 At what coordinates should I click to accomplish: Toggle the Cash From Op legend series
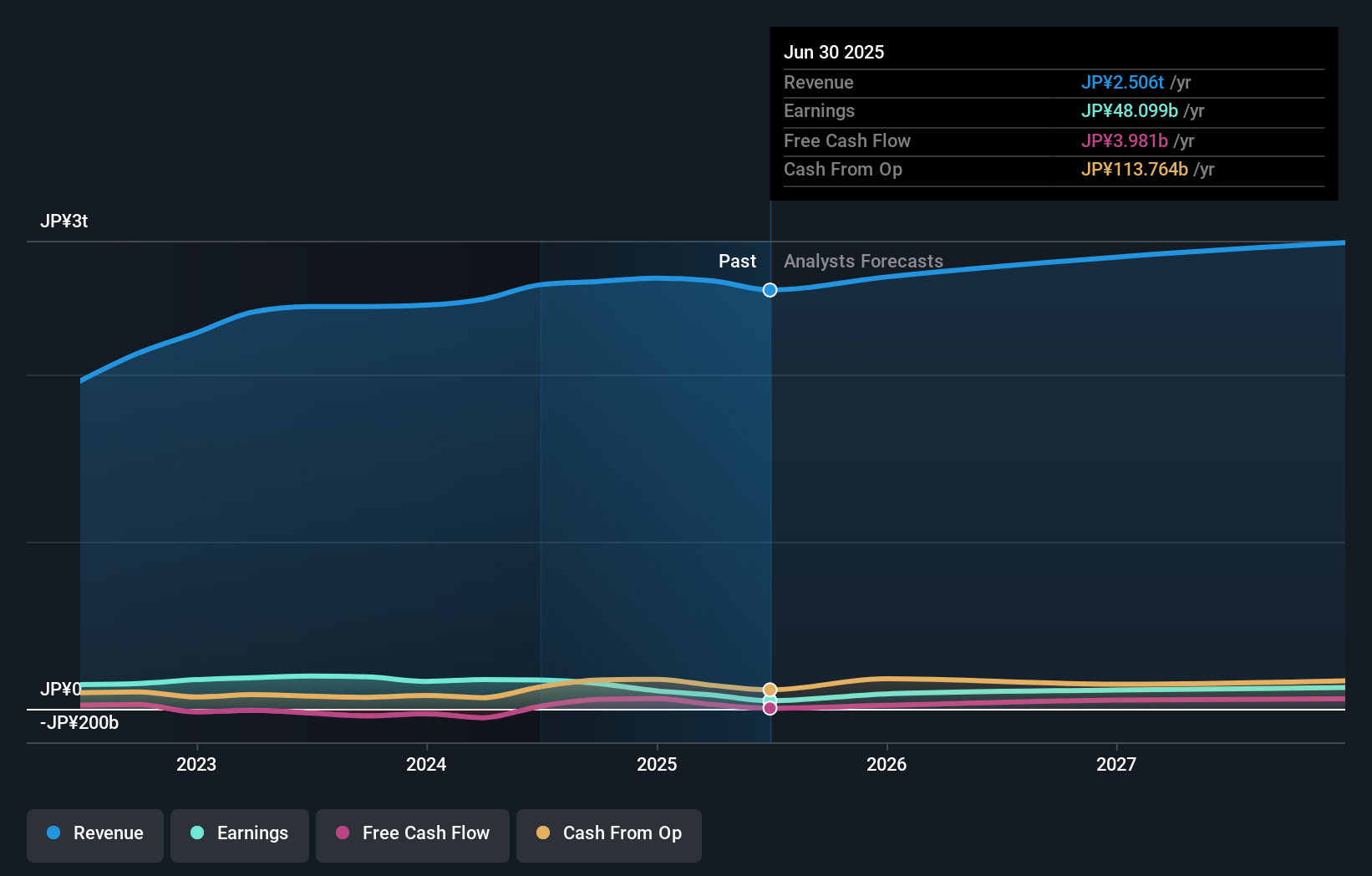pos(609,835)
